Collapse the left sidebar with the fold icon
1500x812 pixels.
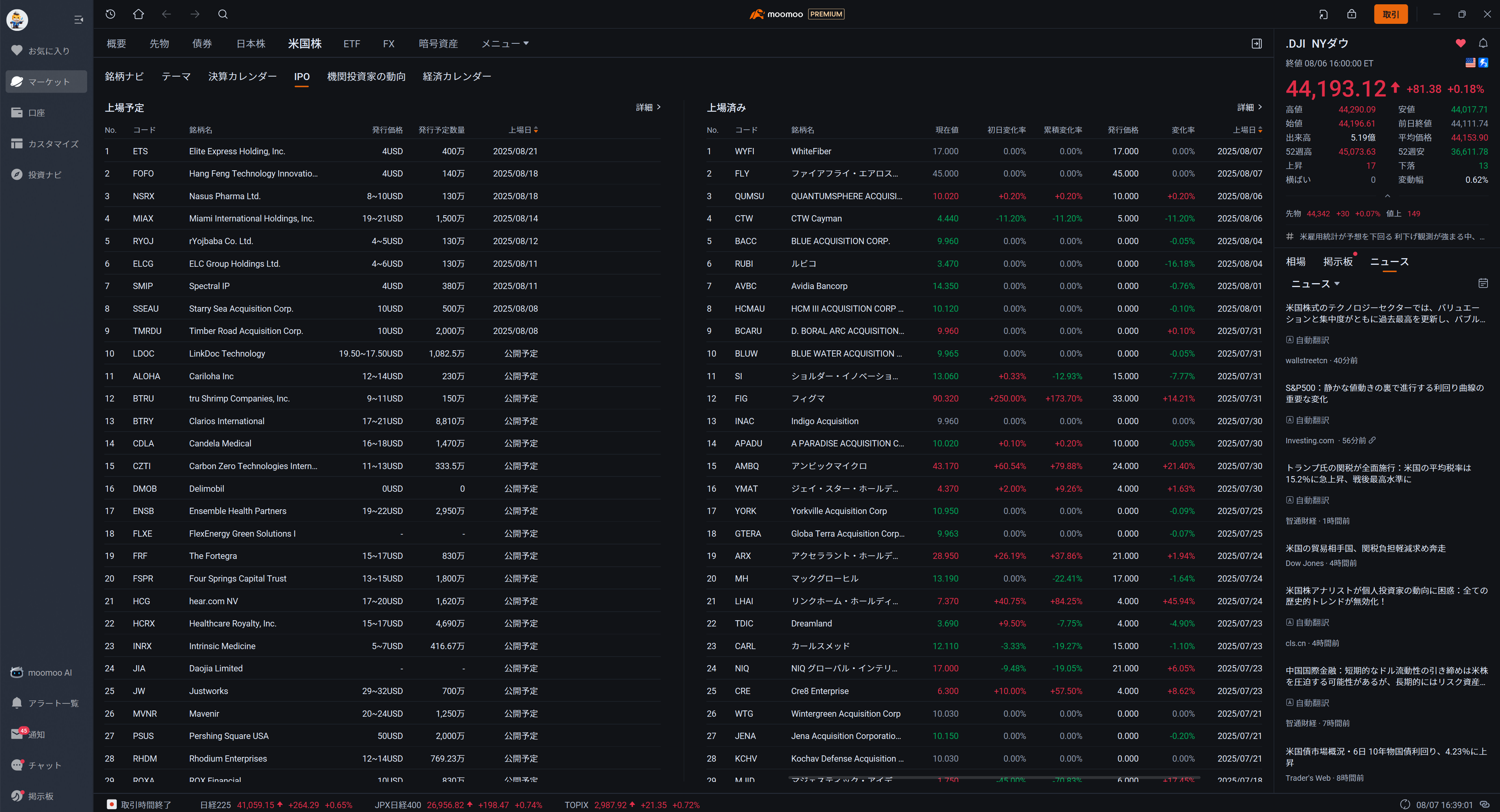click(x=79, y=20)
